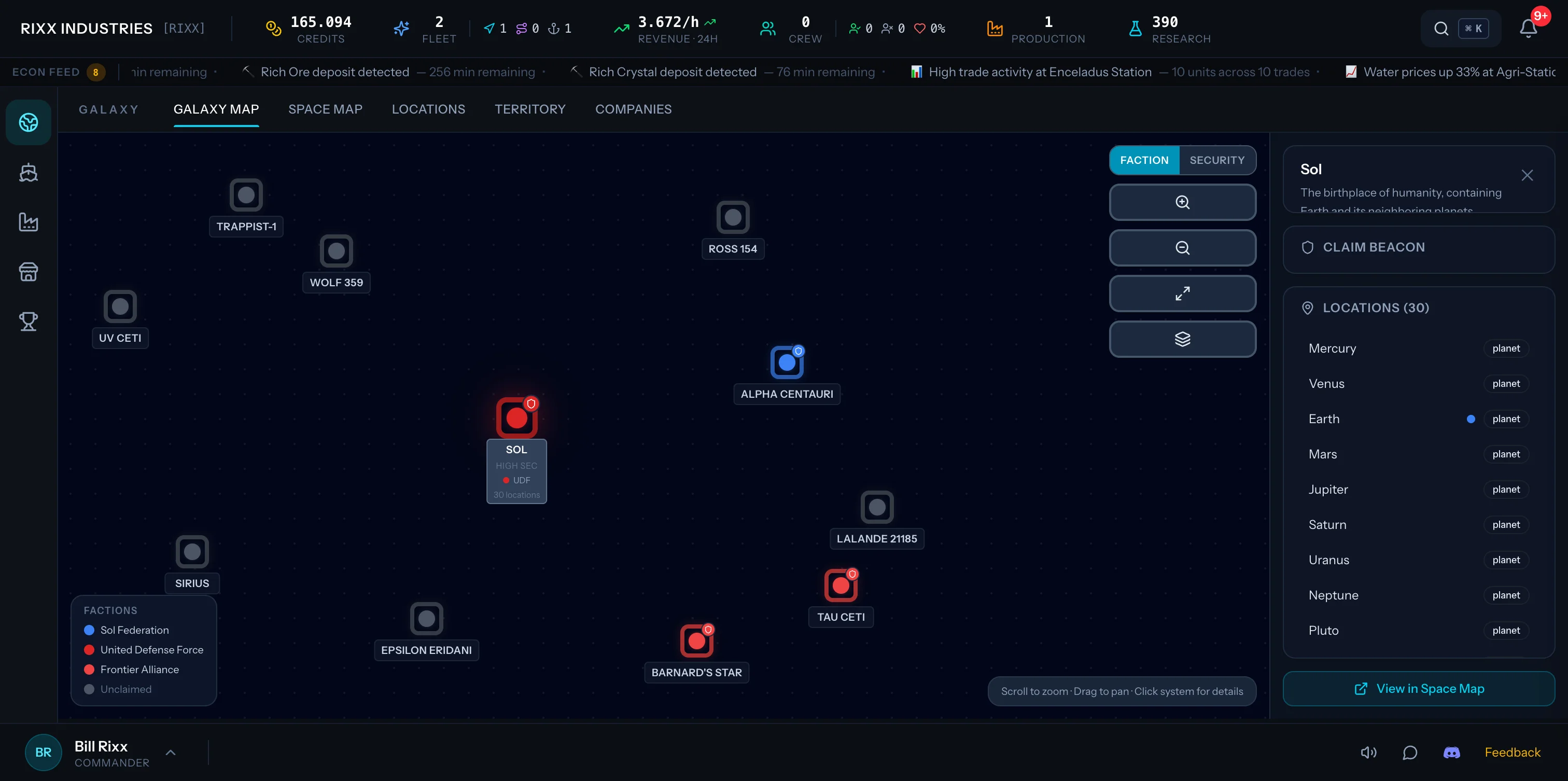Zoom in on the galaxy map
The width and height of the screenshot is (1568, 781).
pos(1182,202)
